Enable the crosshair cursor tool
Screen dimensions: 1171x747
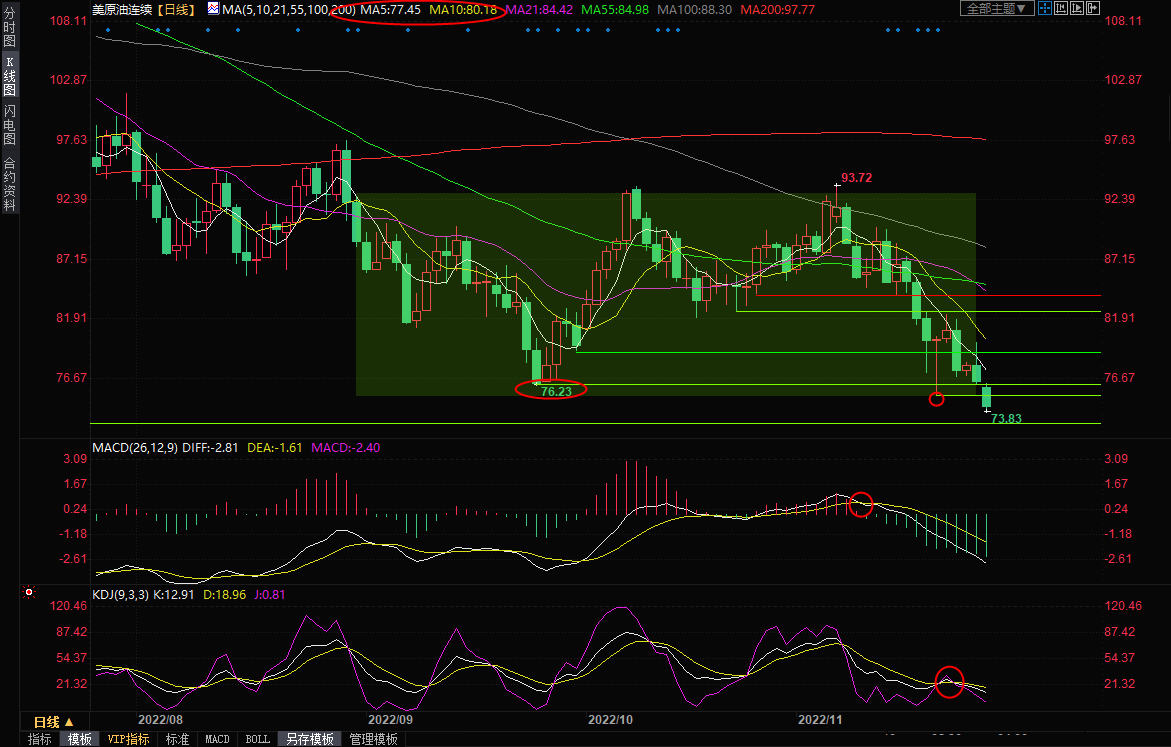pos(1046,9)
